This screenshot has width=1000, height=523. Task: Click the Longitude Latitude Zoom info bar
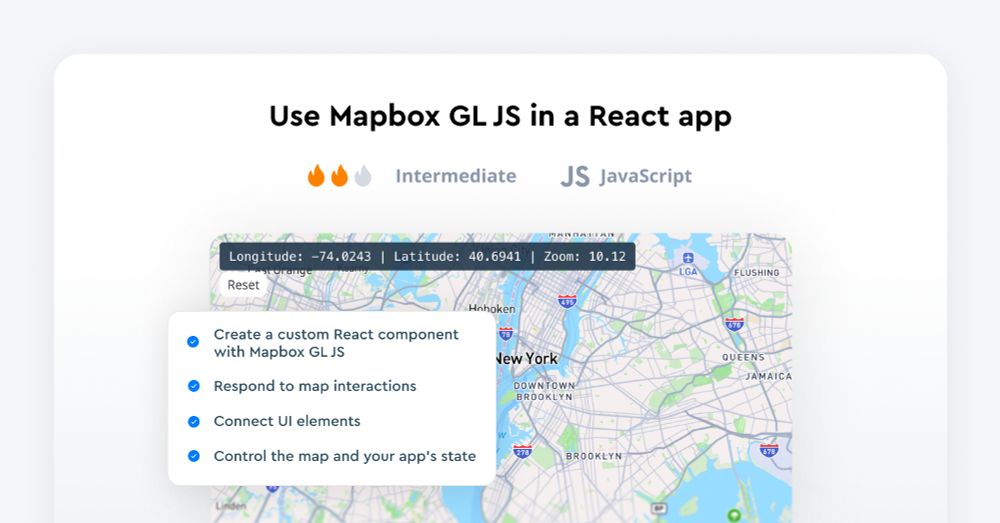pos(427,256)
